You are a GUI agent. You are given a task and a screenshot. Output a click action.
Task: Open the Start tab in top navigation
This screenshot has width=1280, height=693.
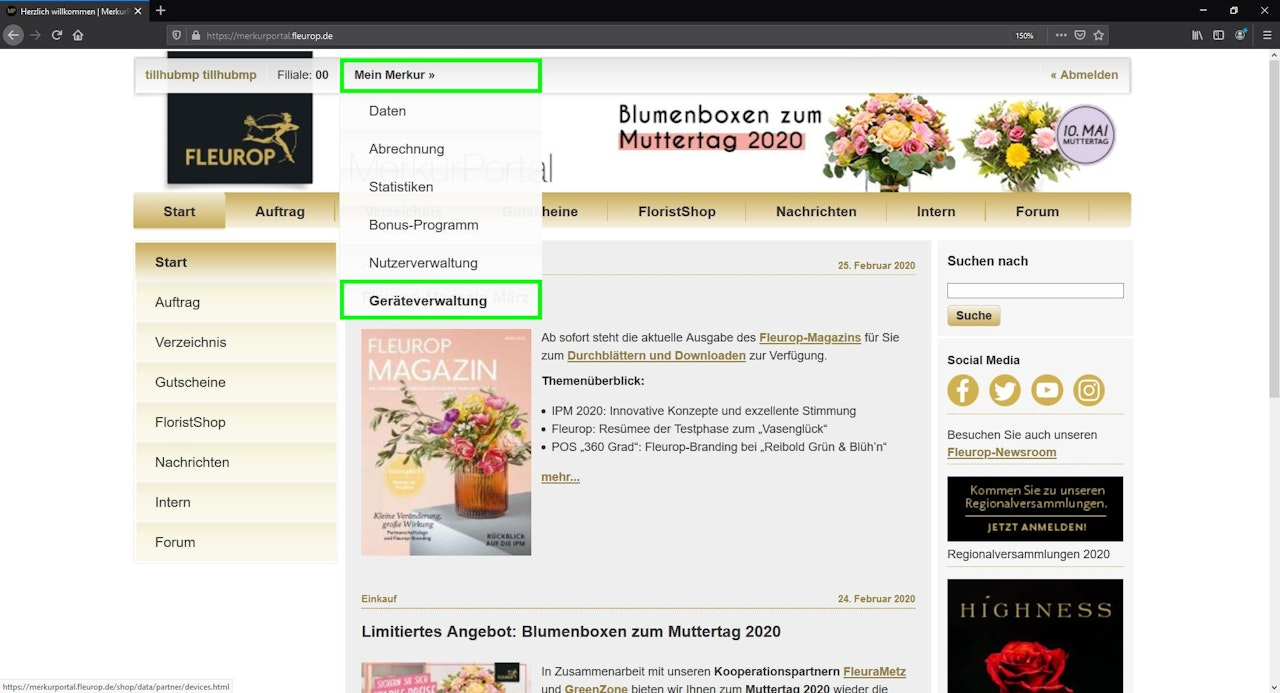pyautogui.click(x=180, y=211)
